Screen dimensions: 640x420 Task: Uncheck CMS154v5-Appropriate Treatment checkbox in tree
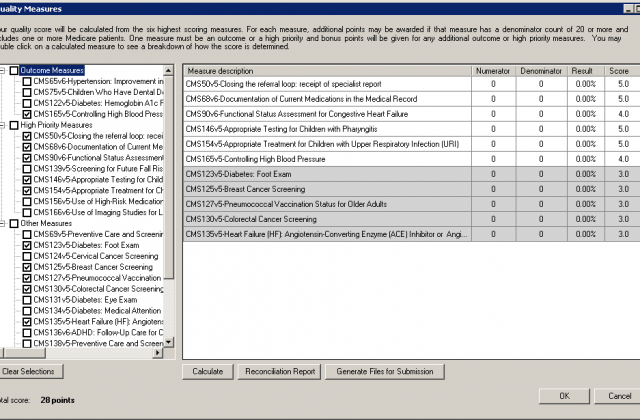click(27, 191)
